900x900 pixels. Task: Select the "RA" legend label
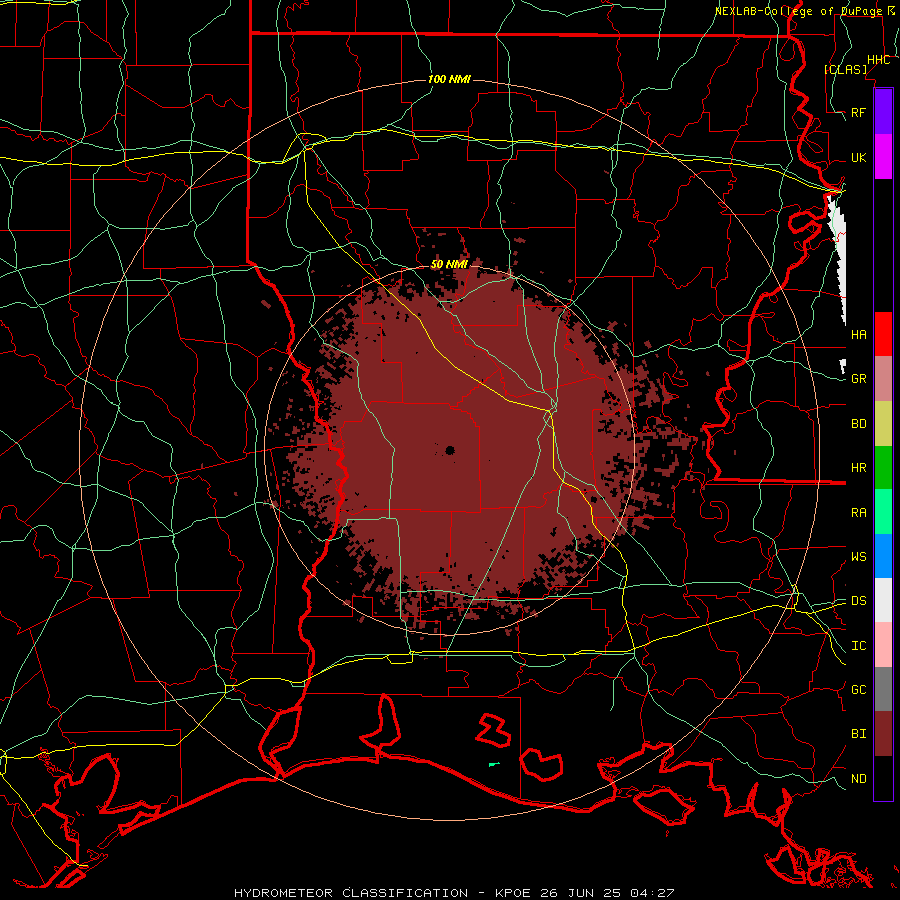(858, 513)
